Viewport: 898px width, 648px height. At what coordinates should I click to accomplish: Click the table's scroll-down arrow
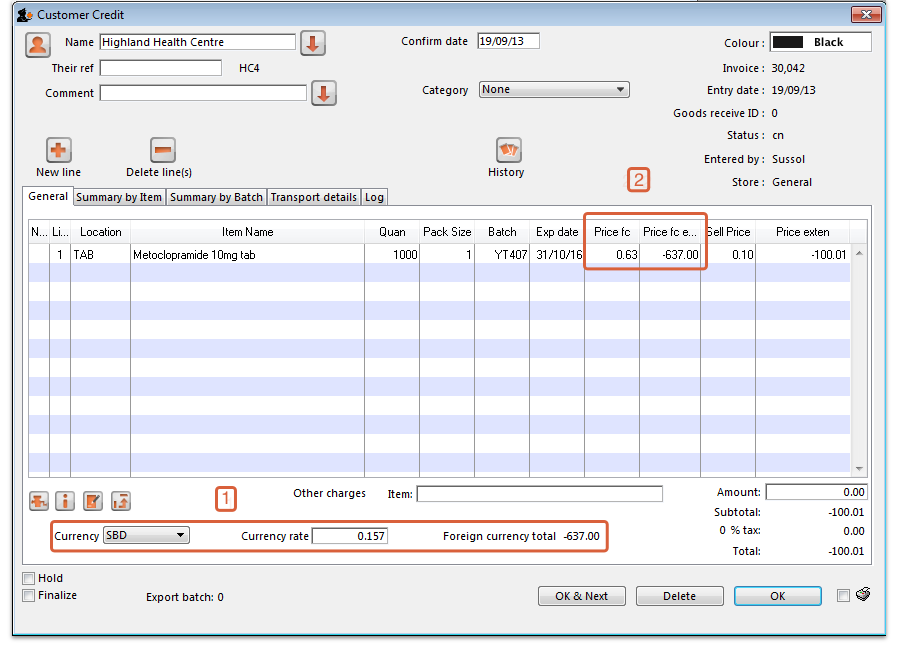pyautogui.click(x=859, y=468)
